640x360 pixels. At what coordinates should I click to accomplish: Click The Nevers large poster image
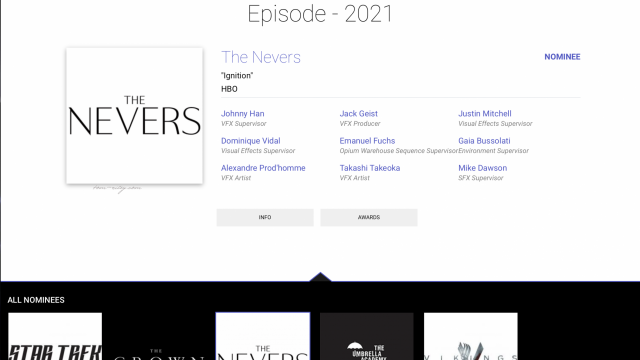coord(135,116)
